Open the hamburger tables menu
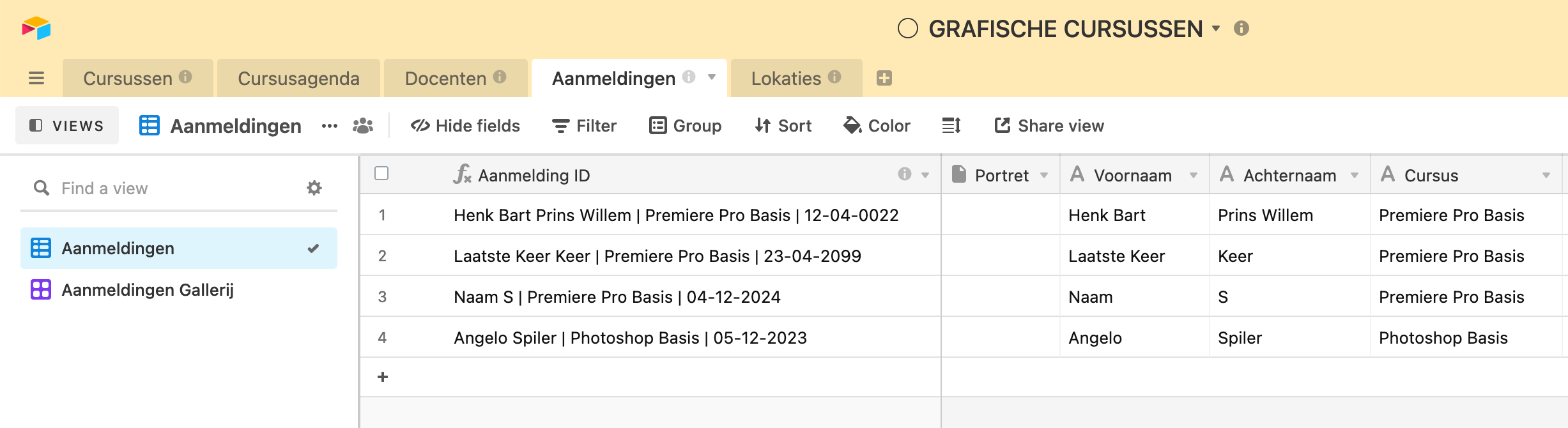Screen dimensions: 1568x428 [x=36, y=78]
